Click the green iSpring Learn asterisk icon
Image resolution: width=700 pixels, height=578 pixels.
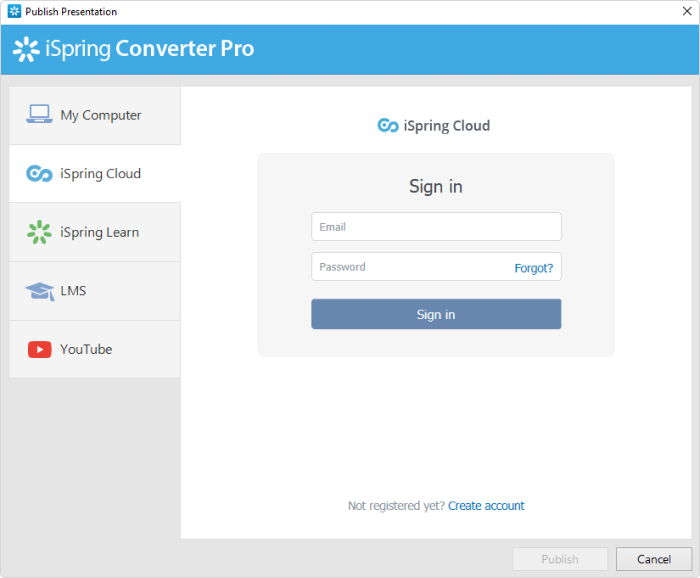[39, 232]
